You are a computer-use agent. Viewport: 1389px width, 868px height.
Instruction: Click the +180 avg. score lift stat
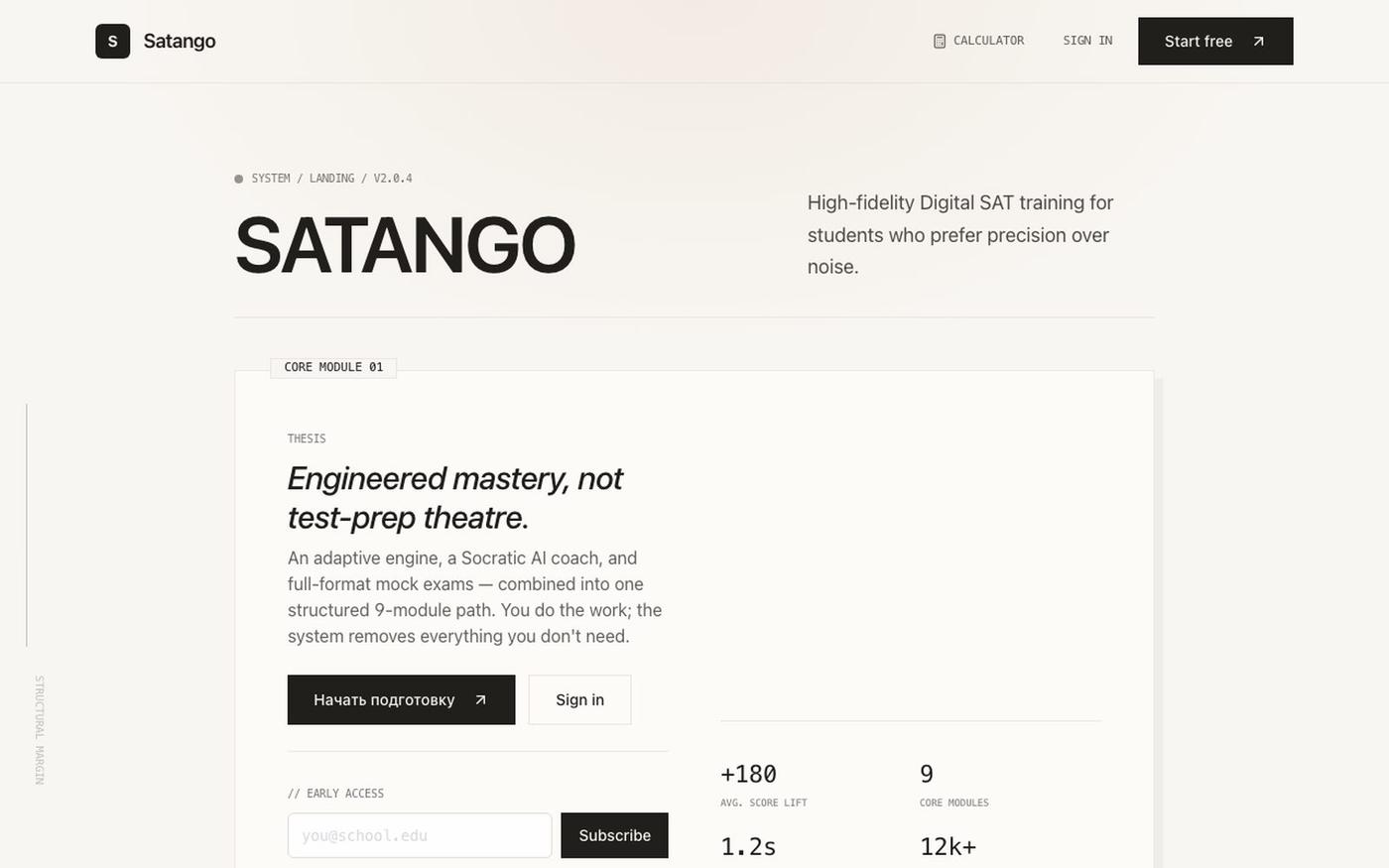point(764,785)
